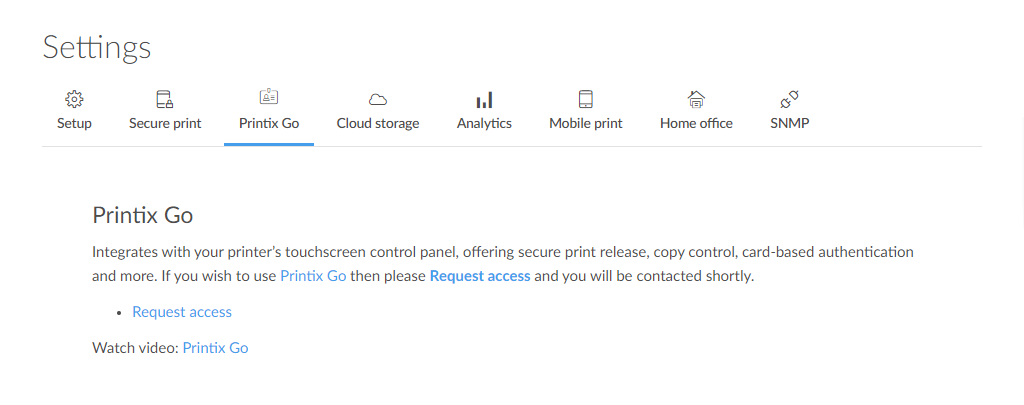Click the Secure print lock-document icon
Screen dimensions: 1024x405
[165, 99]
